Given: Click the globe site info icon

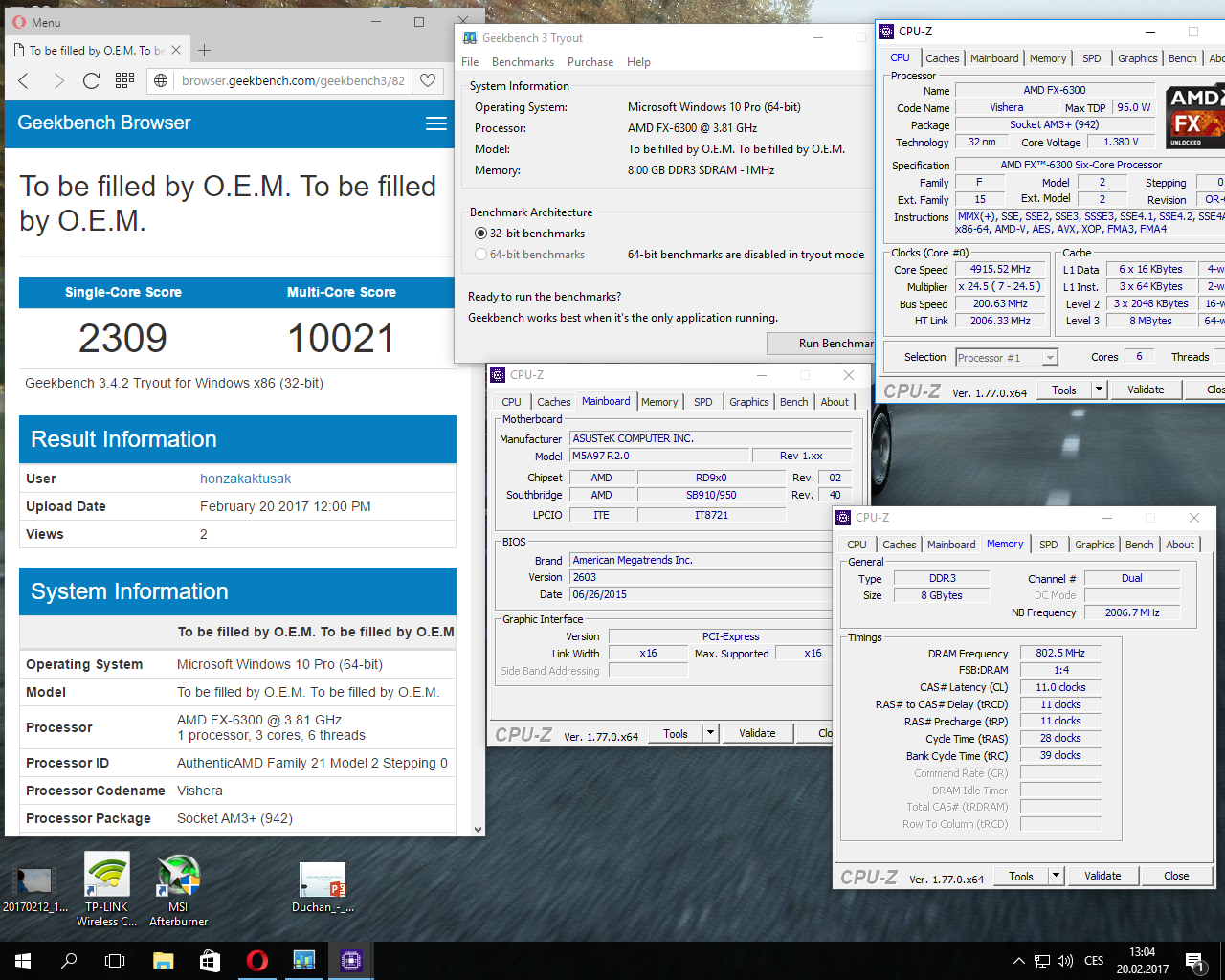Looking at the screenshot, I should 161,81.
